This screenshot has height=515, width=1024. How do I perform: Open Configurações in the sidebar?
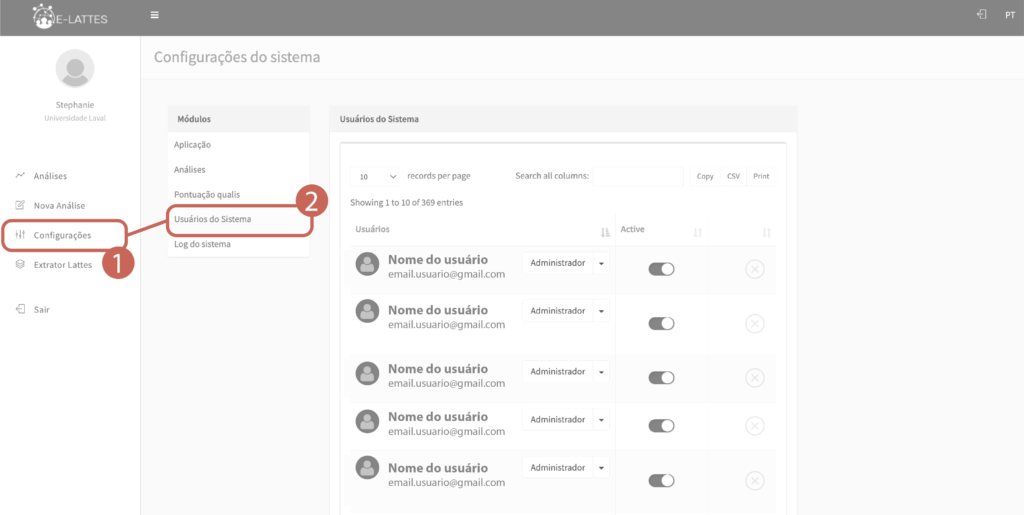click(x=62, y=235)
